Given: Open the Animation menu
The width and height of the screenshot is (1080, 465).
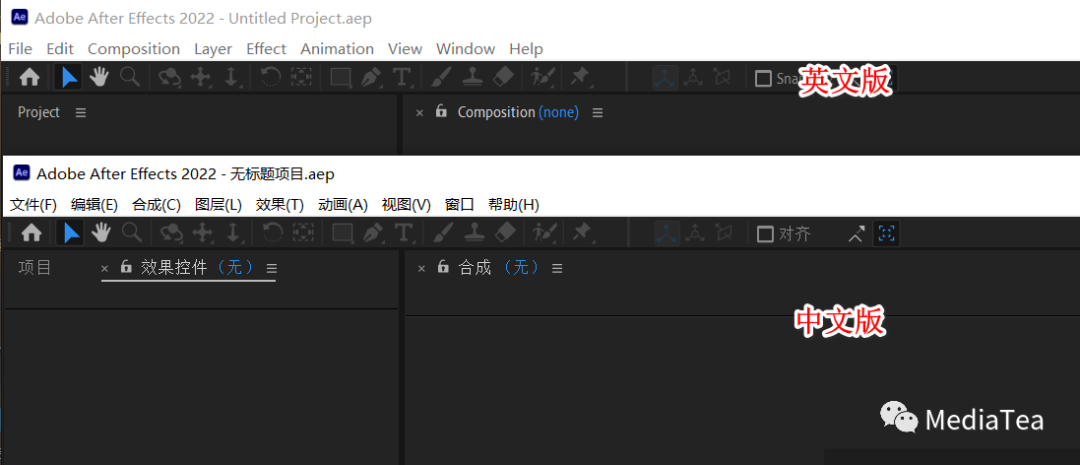Looking at the screenshot, I should point(337,49).
